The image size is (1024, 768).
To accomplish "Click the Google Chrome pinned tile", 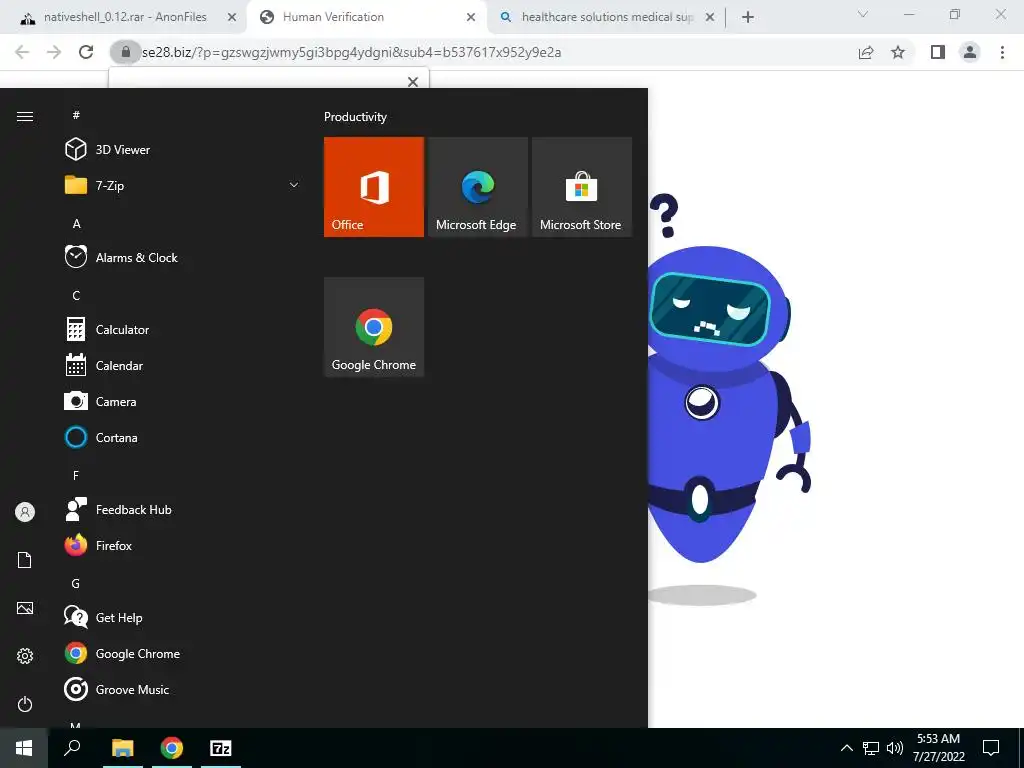I will pyautogui.click(x=374, y=327).
